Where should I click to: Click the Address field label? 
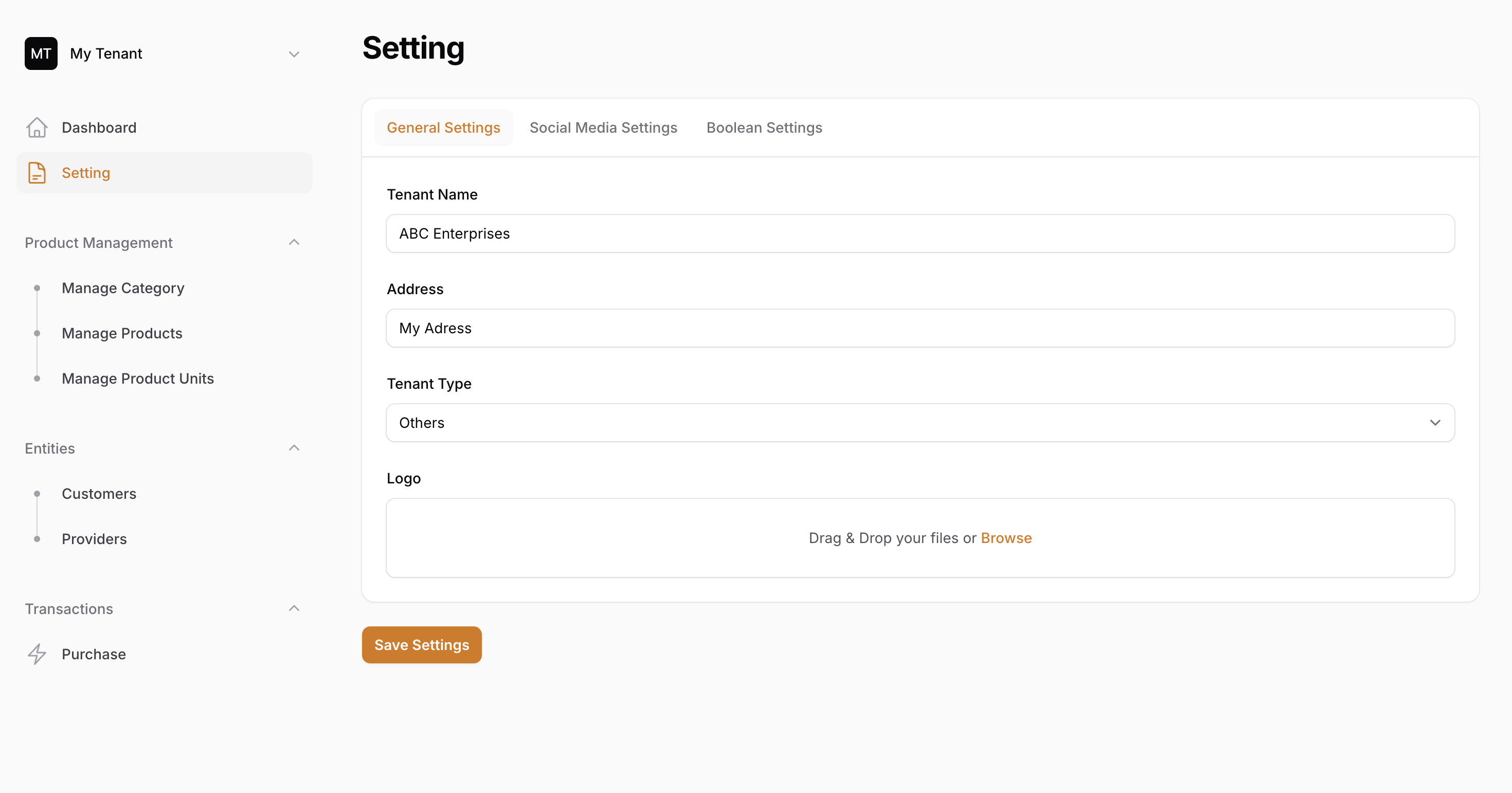pyautogui.click(x=415, y=289)
